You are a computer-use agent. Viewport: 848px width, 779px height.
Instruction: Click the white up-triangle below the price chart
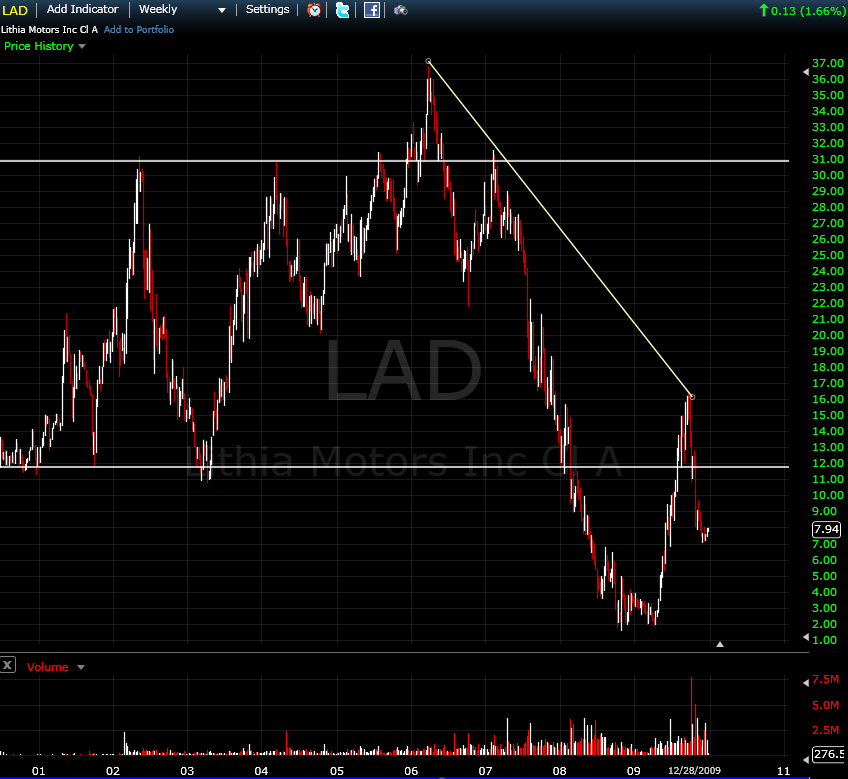[720, 644]
